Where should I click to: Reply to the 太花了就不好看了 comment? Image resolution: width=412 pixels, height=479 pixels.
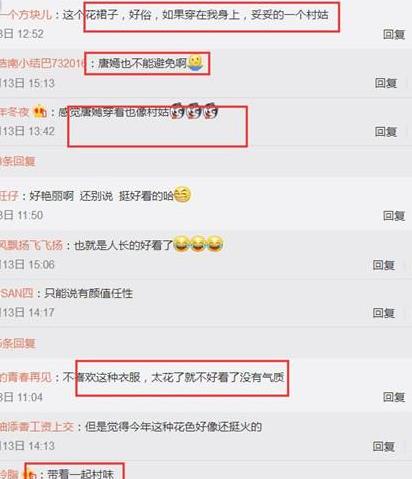tap(394, 397)
